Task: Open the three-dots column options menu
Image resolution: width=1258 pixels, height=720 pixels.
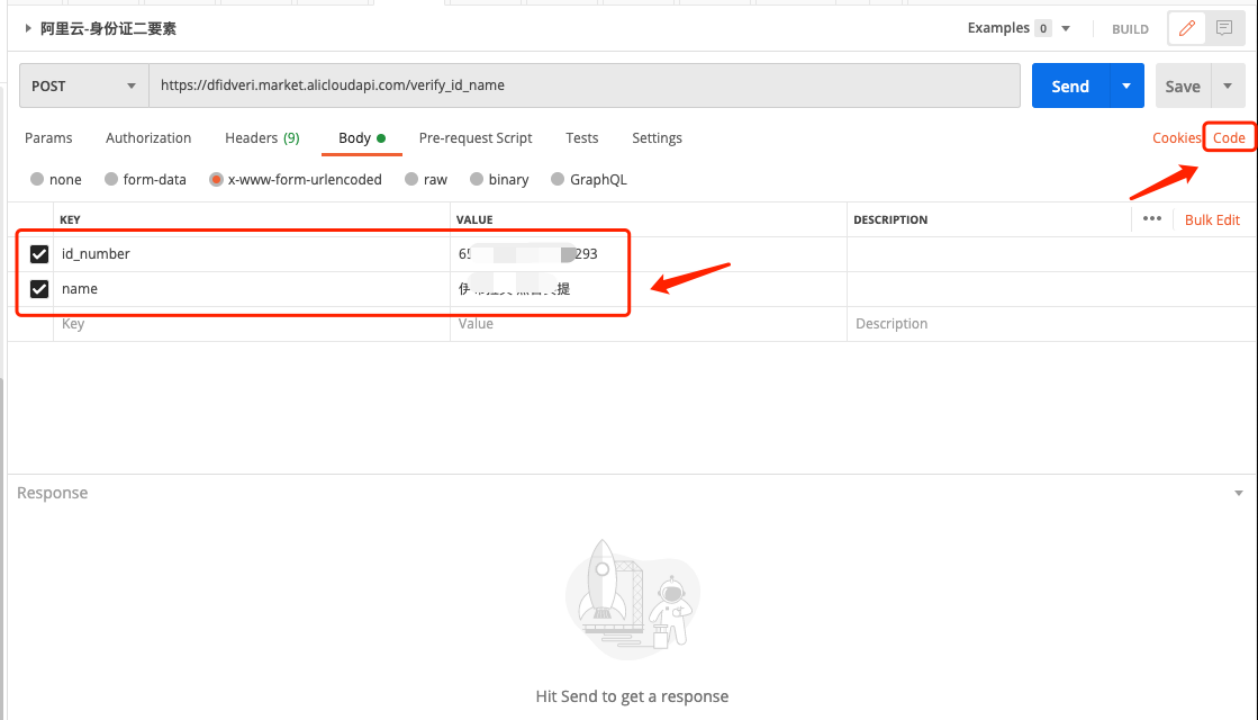Action: tap(1152, 219)
